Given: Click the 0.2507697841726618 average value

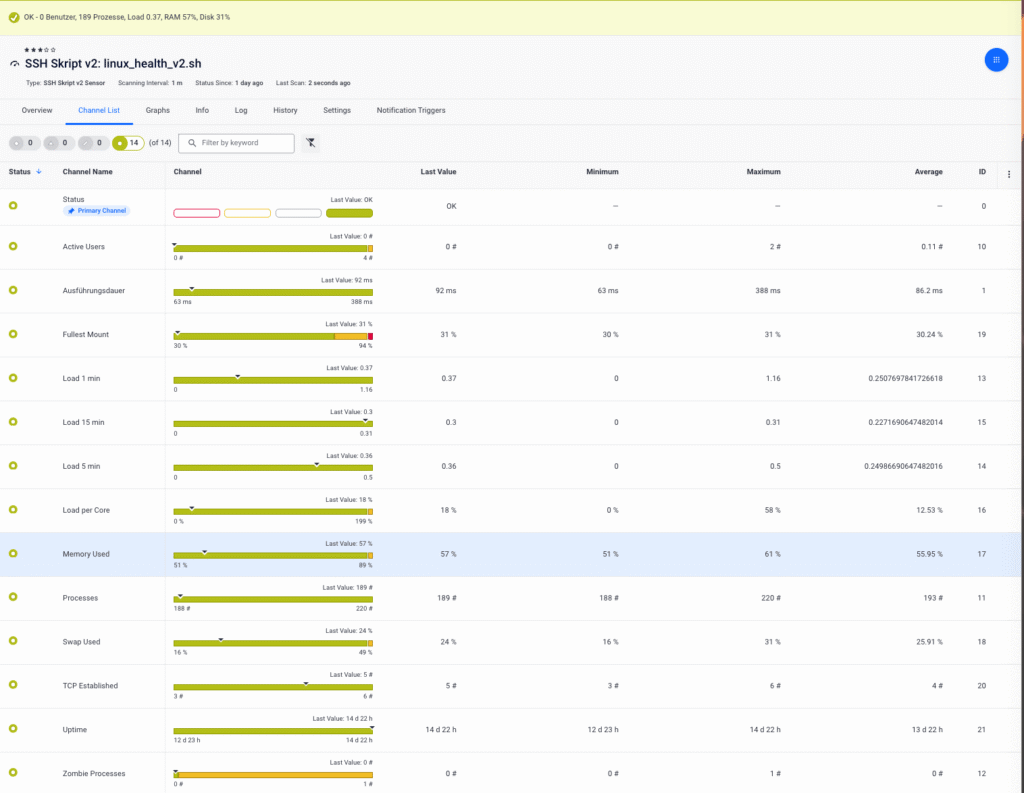Looking at the screenshot, I should (905, 378).
